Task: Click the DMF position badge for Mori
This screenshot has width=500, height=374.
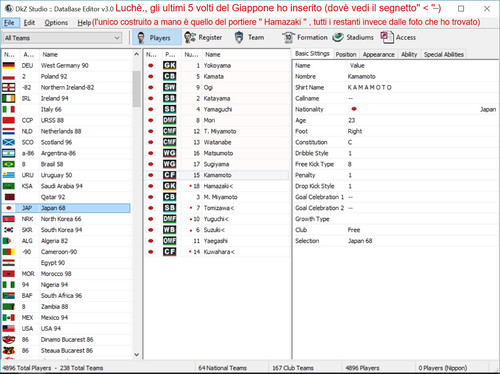Action: pyautogui.click(x=169, y=120)
